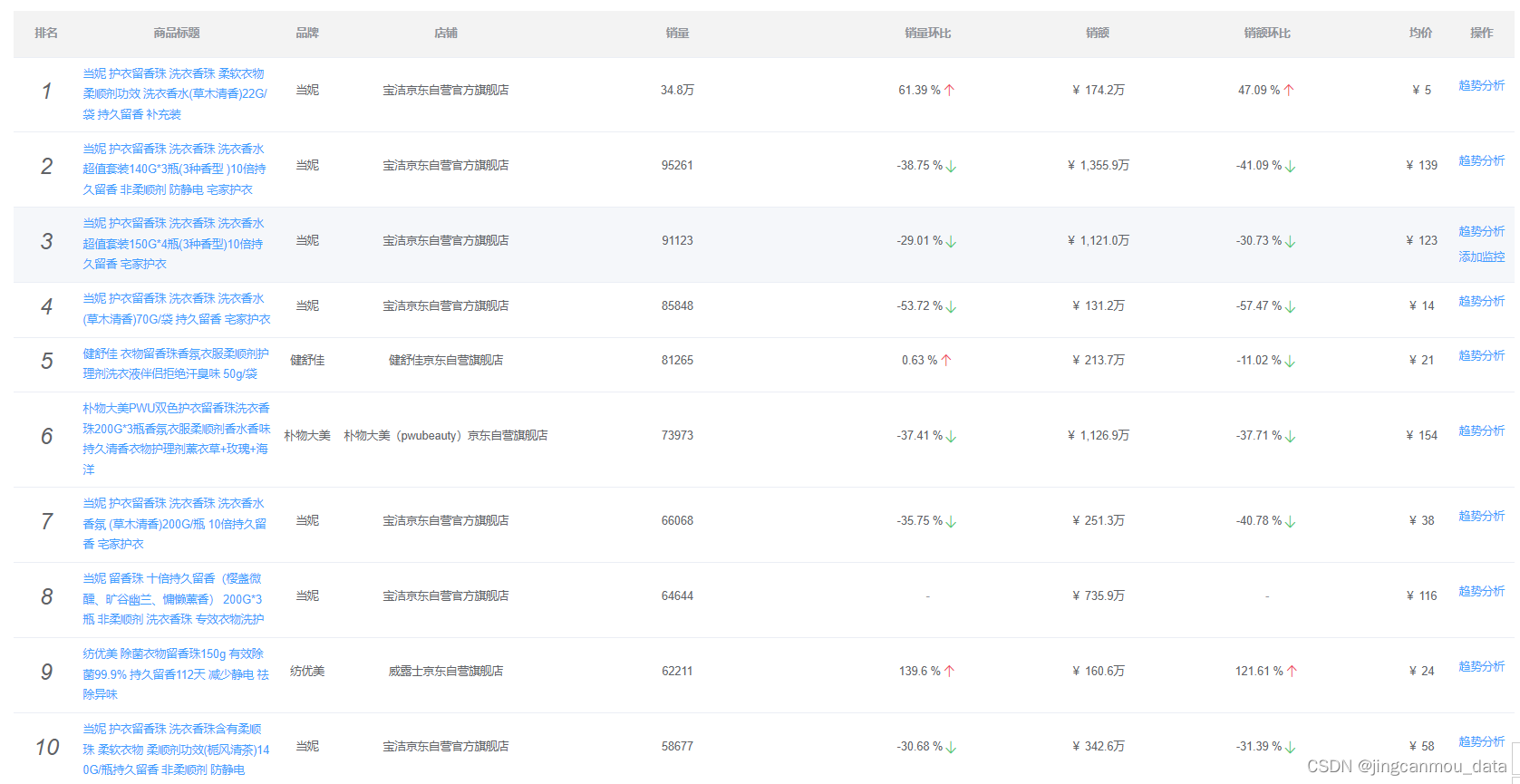1520x784 pixels.
Task: Select sales amount cell ¥ 1,355.9万
Action: [x=1099, y=165]
